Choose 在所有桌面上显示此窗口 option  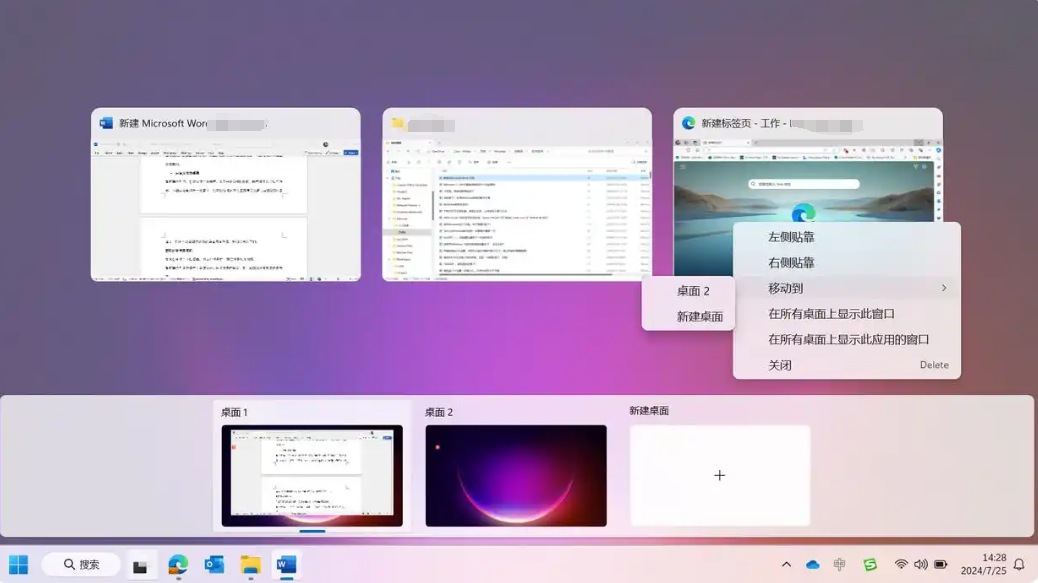pos(831,314)
